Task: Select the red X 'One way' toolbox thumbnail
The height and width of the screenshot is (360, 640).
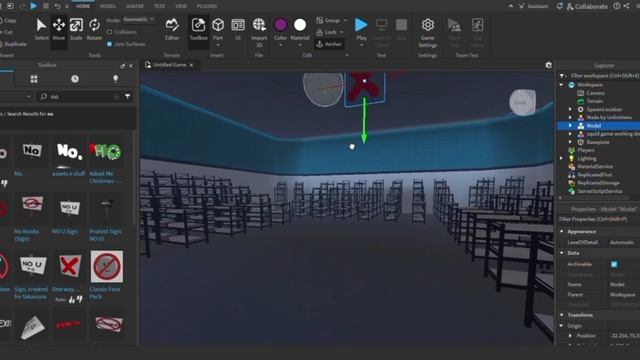Action: (x=69, y=267)
